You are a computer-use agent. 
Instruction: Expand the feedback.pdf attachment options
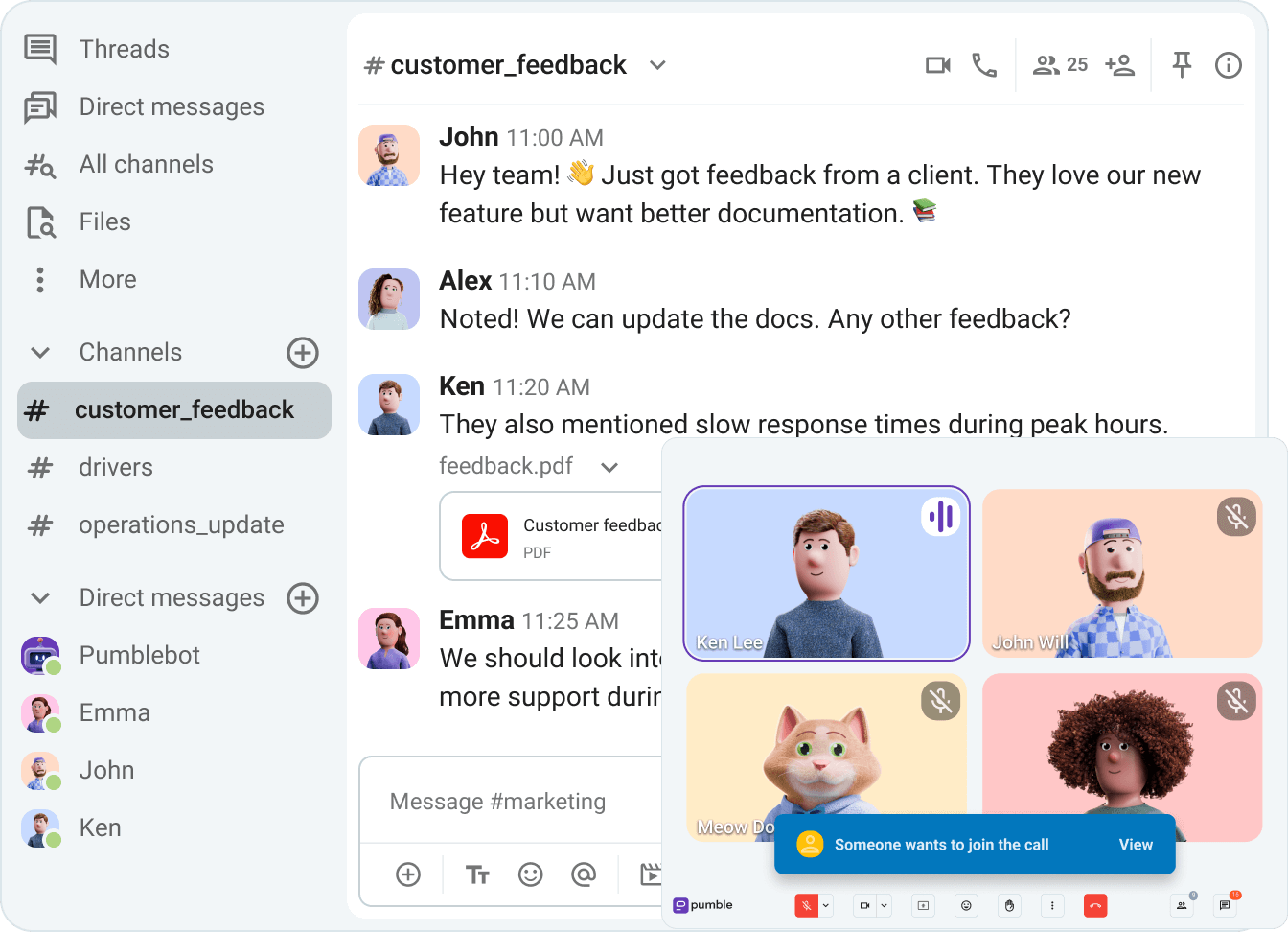click(x=609, y=466)
